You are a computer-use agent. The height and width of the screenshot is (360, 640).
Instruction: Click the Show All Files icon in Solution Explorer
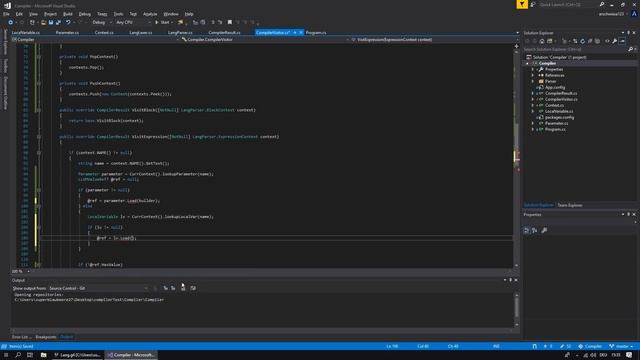597,41
